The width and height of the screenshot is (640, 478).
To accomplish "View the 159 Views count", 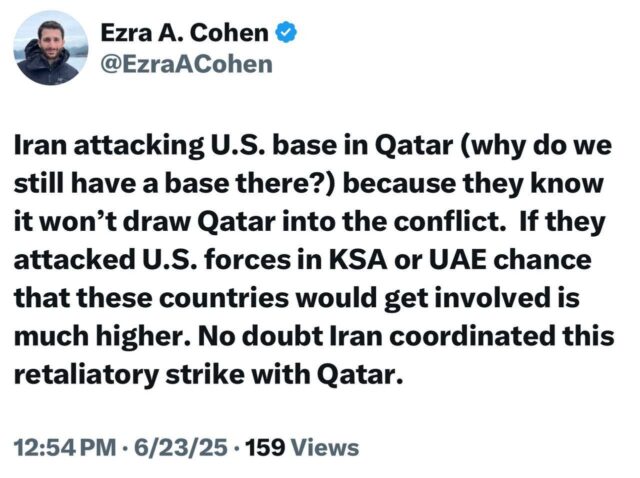I will (x=302, y=447).
